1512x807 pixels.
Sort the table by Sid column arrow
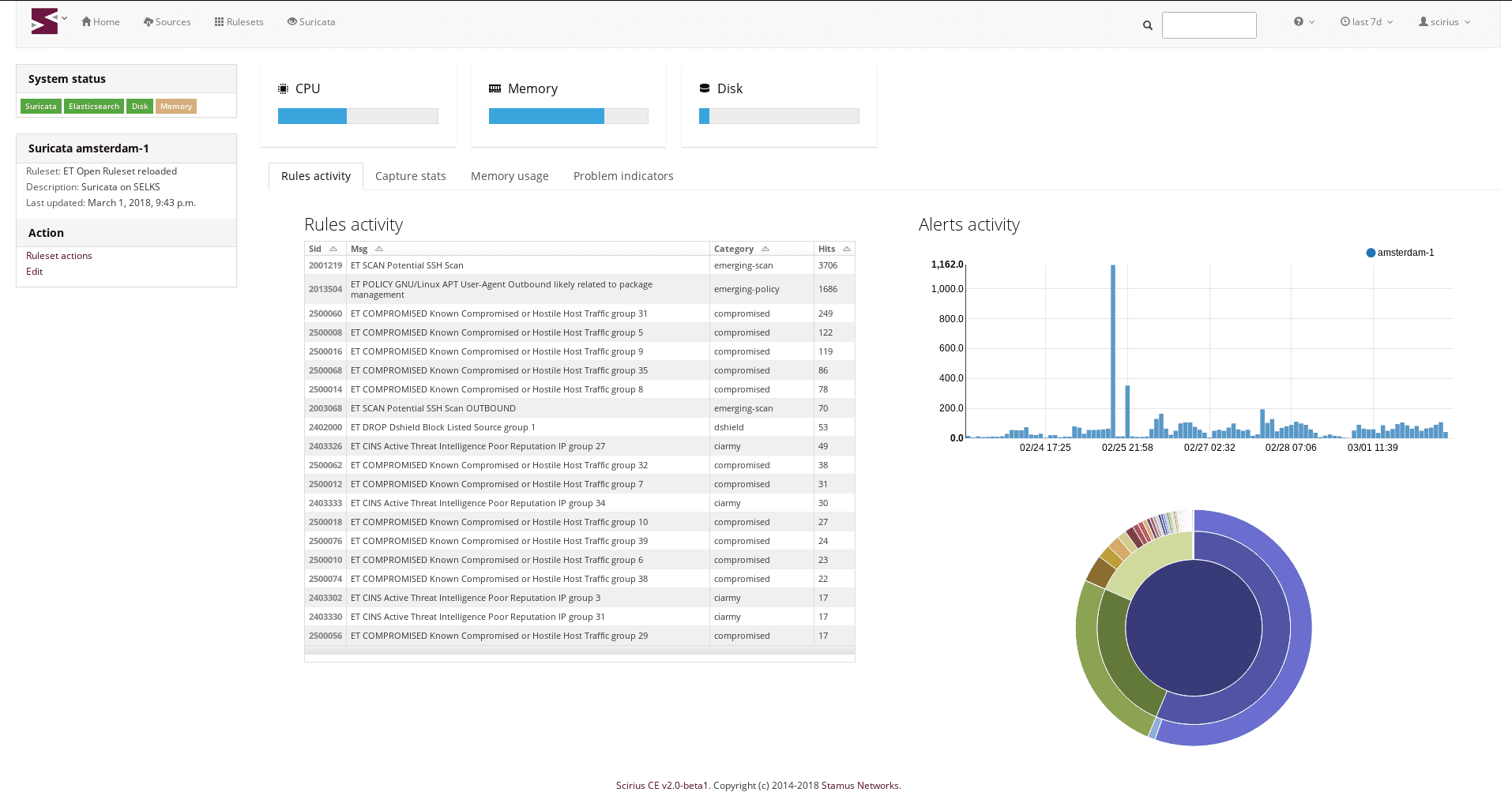click(333, 249)
